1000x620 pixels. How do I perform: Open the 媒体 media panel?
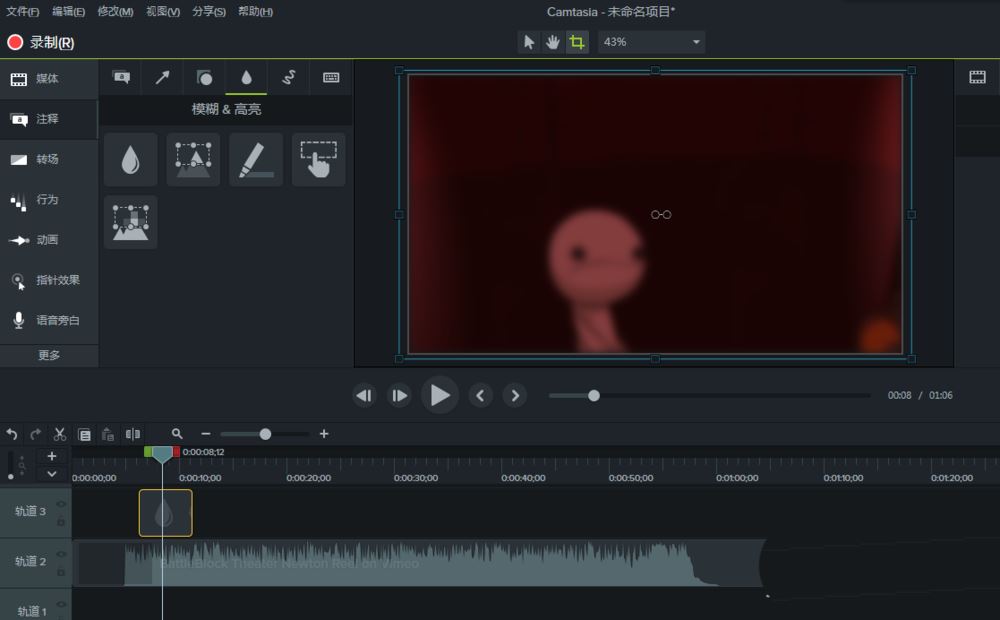[x=48, y=79]
